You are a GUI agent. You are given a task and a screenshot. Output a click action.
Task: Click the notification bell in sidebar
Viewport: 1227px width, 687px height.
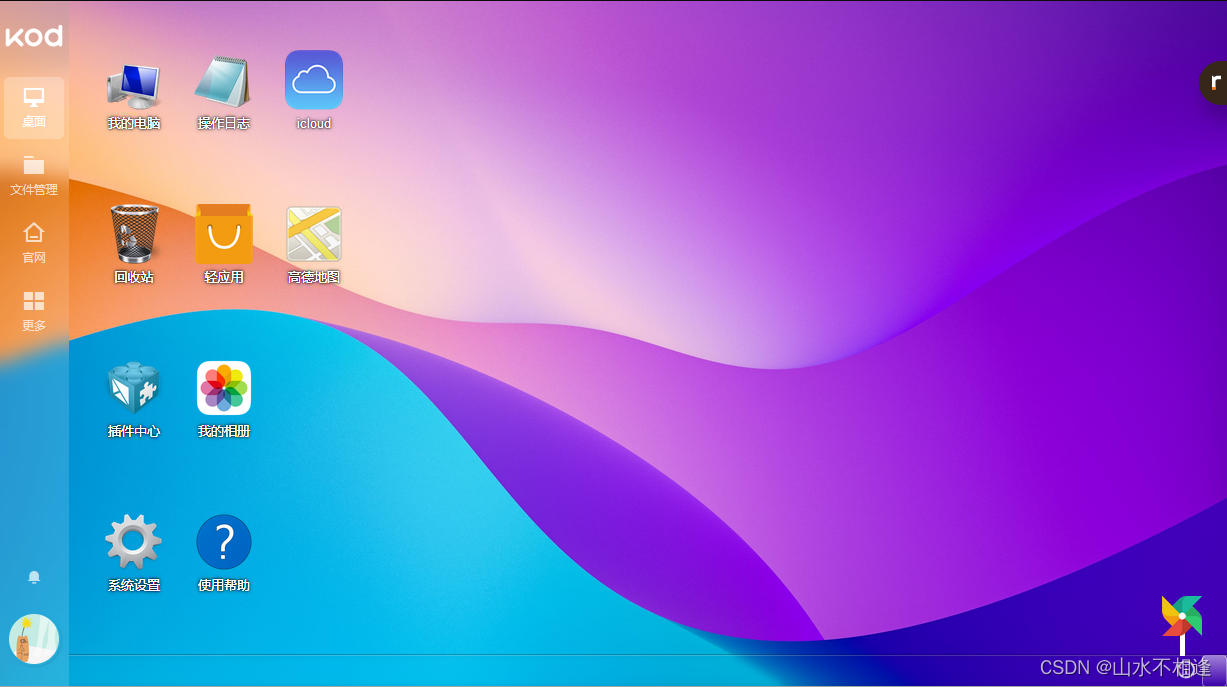click(x=34, y=577)
